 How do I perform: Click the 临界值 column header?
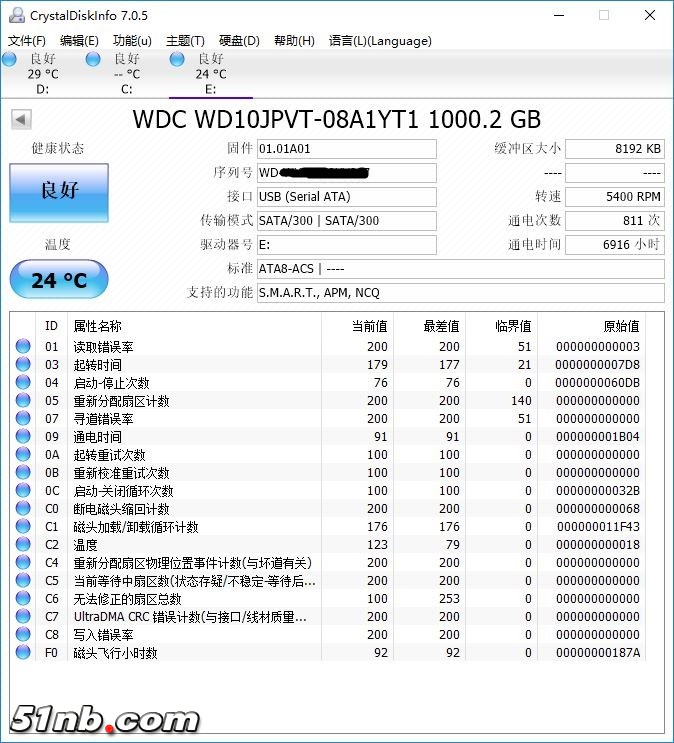(x=513, y=326)
